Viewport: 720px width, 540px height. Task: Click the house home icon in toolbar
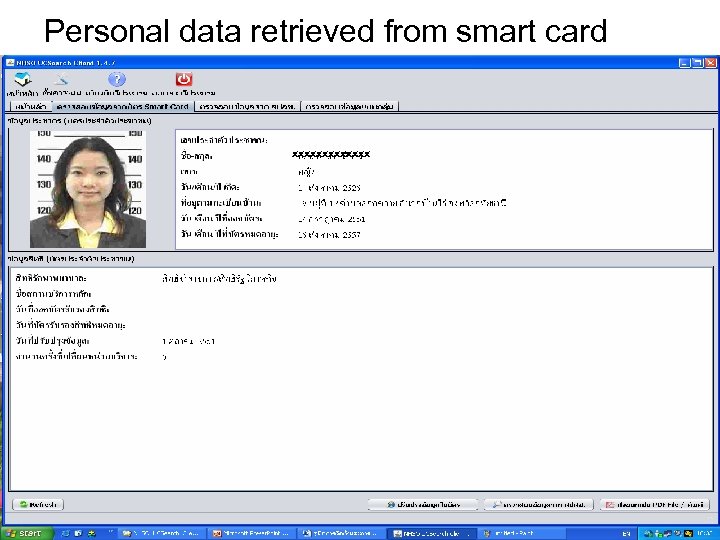pyautogui.click(x=23, y=79)
